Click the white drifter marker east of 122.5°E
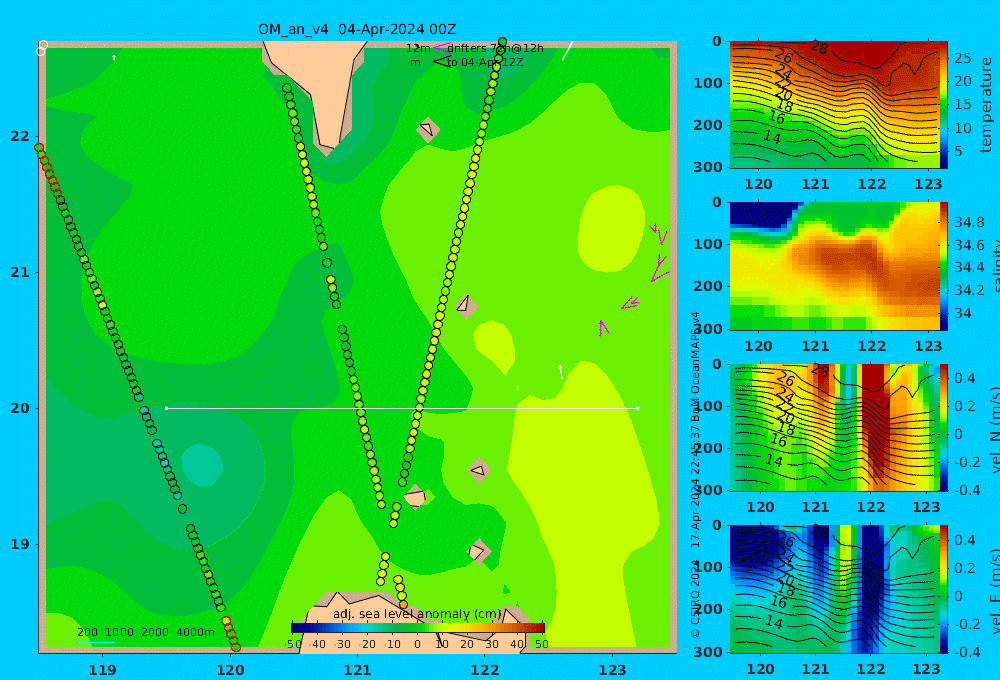Viewport: 1000px width, 680px height. coord(561,372)
